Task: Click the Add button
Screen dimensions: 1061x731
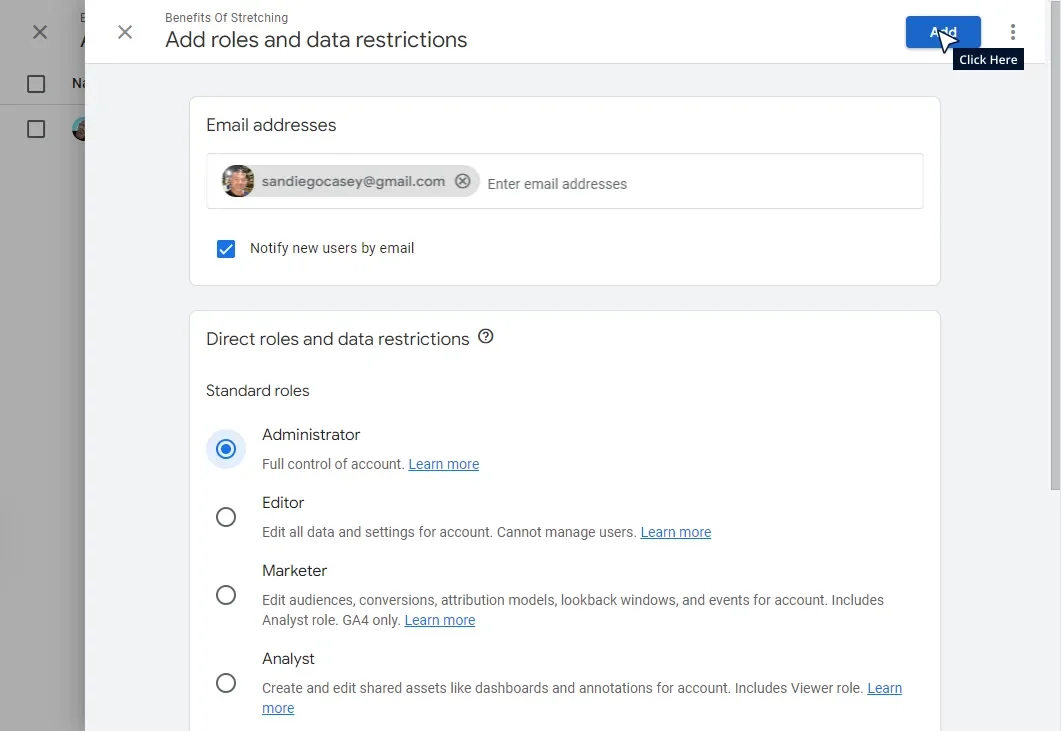Action: click(x=941, y=31)
